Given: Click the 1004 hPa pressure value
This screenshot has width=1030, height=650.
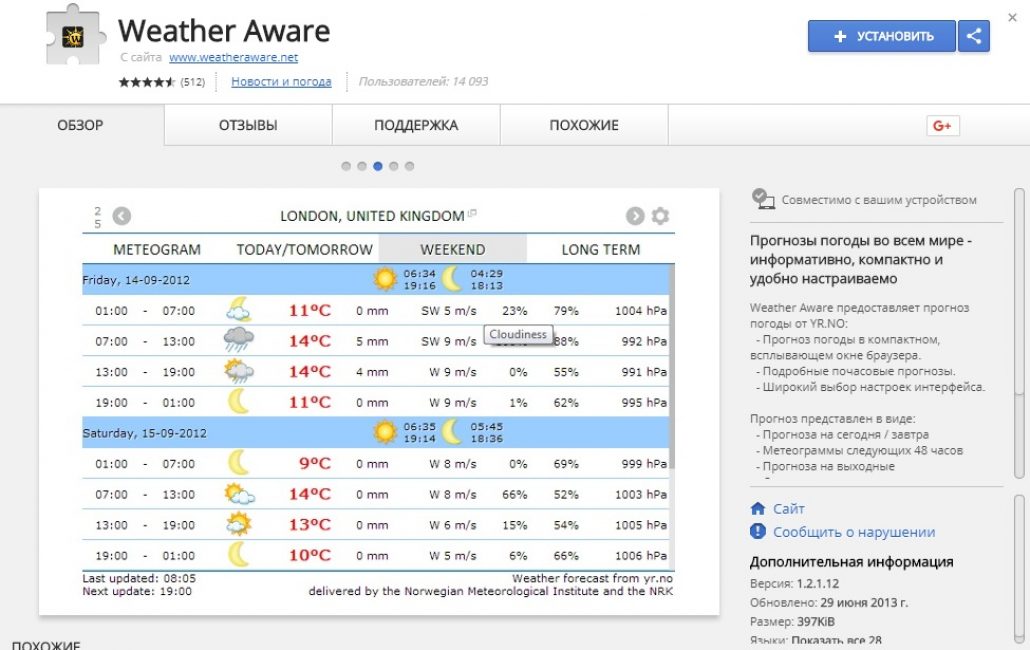Looking at the screenshot, I should 640,311.
